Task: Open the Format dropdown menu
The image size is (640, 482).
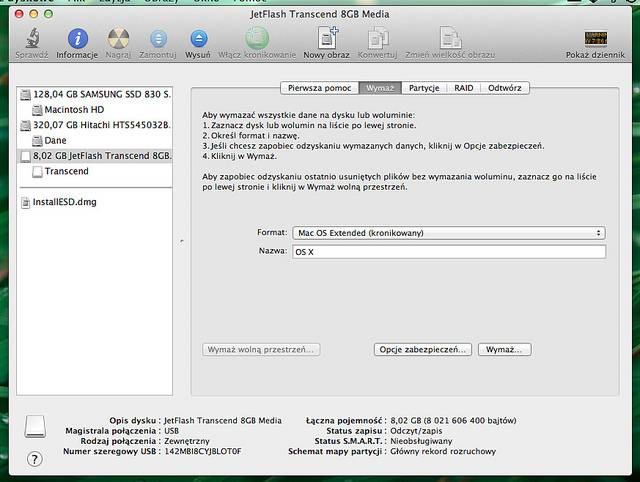Action: (x=449, y=233)
